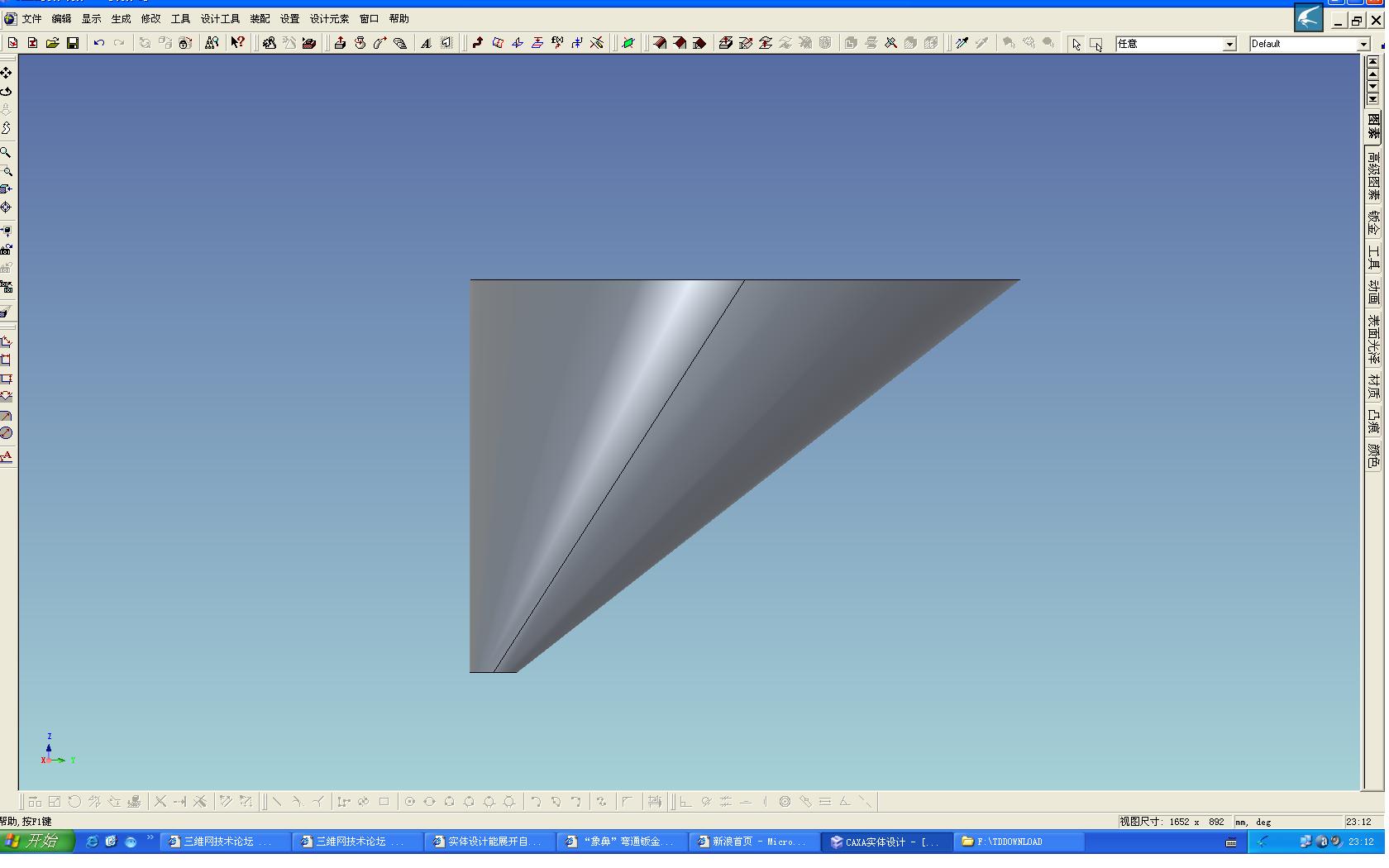This screenshot has height=868, width=1389.
Task: Open the 装配 menu
Action: pos(260,18)
